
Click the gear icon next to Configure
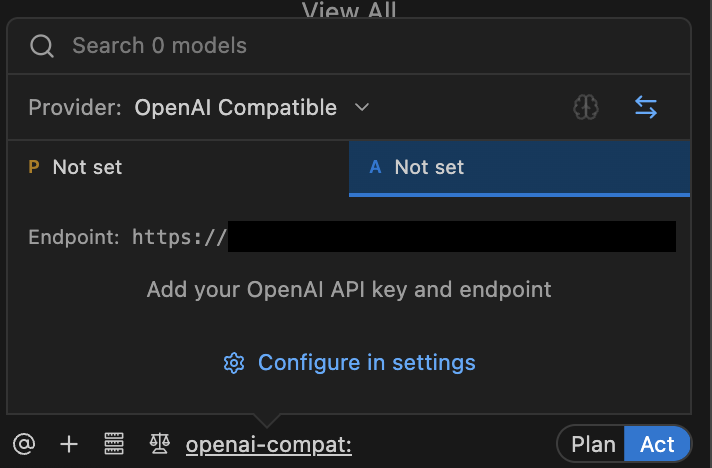coord(234,362)
